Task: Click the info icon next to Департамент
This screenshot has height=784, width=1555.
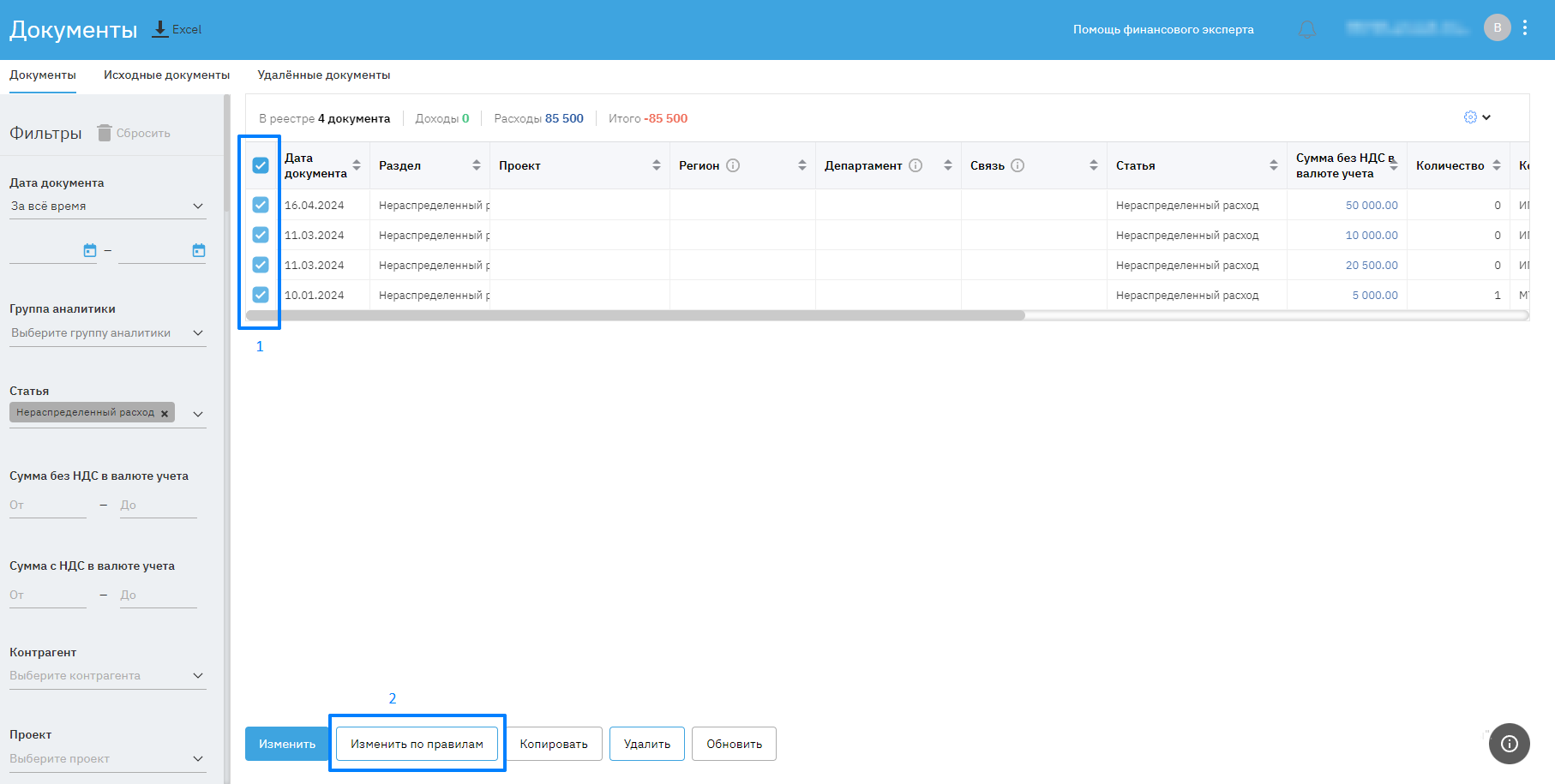Action: [x=916, y=165]
